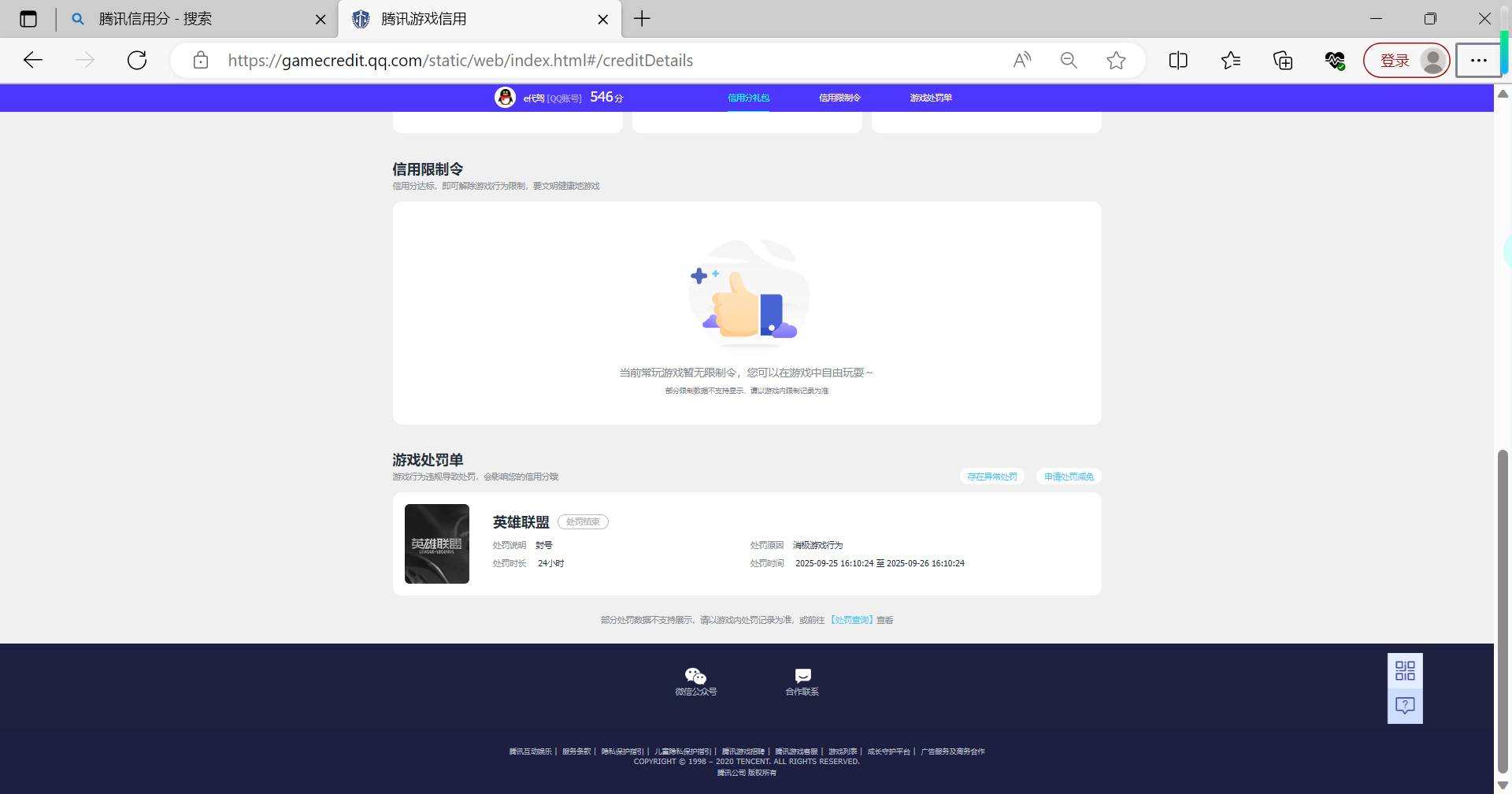Screen dimensions: 1512x794
Task: Click the 消极游戏行为 penalty reason text
Action: click(x=817, y=545)
